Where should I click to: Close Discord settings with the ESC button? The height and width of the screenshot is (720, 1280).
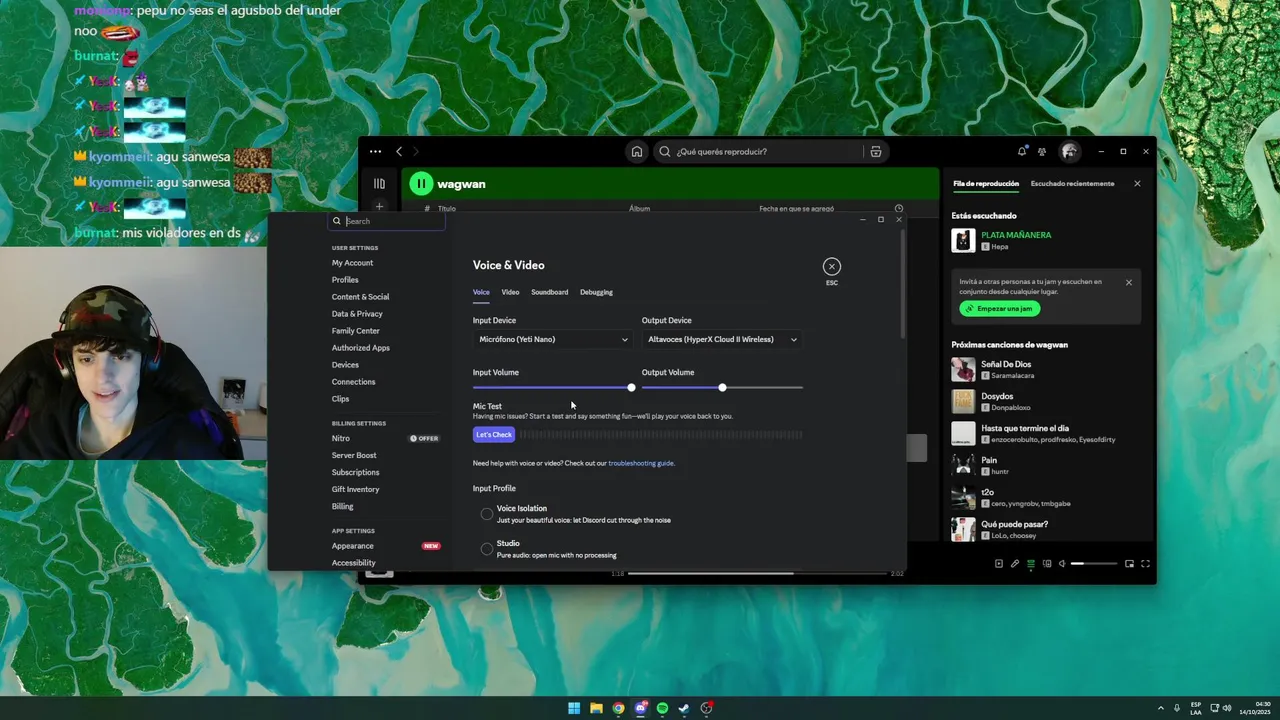(832, 266)
